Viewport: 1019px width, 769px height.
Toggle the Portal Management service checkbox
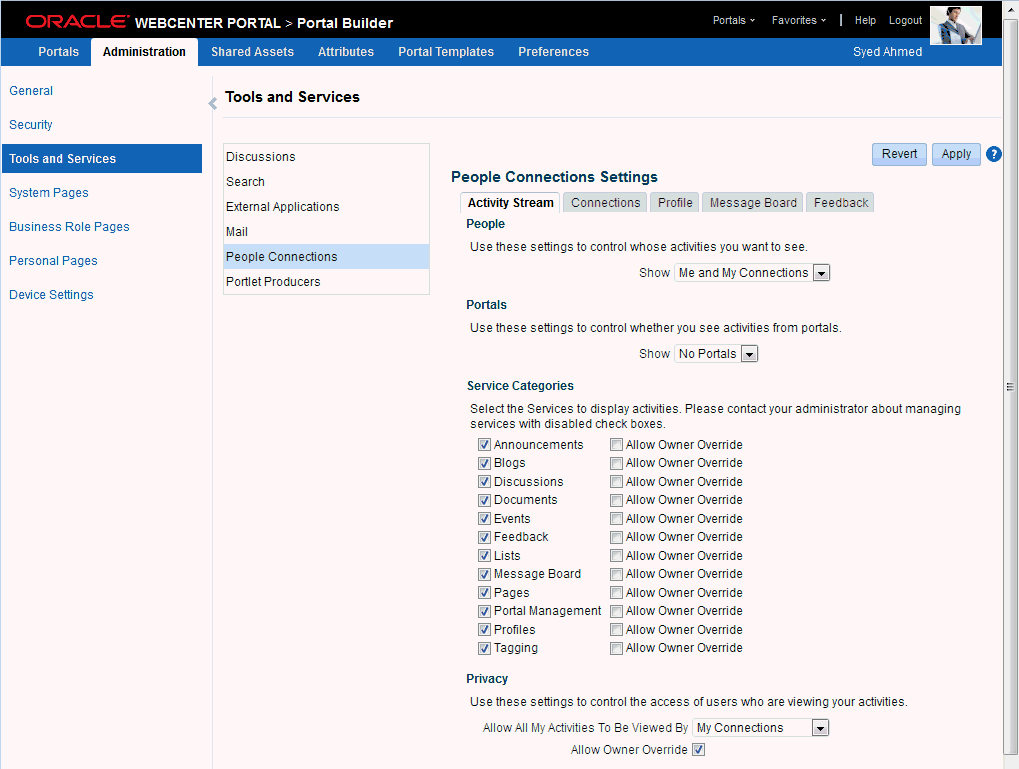click(x=484, y=612)
